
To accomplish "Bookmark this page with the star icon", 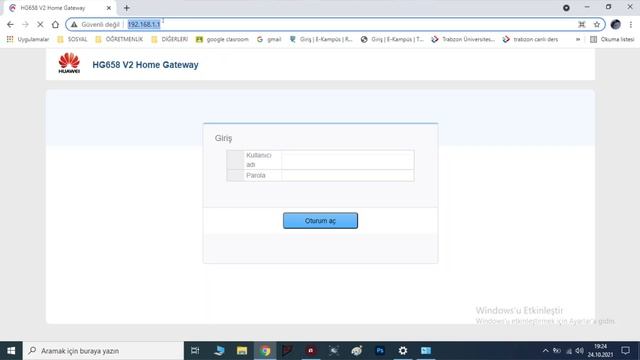I will pyautogui.click(x=597, y=24).
